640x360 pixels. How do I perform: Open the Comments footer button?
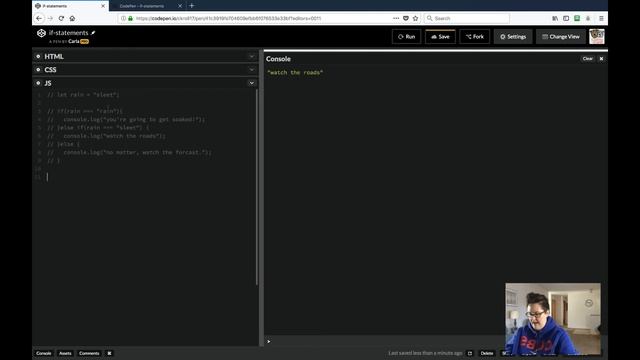89,353
